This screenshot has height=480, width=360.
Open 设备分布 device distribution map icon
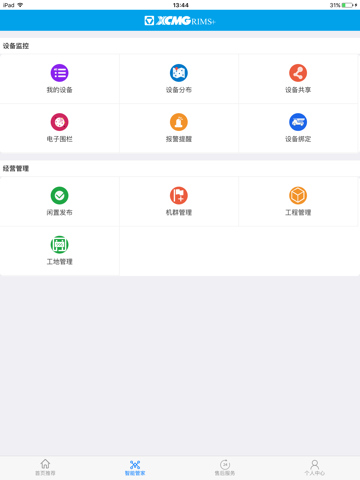[x=179, y=73]
